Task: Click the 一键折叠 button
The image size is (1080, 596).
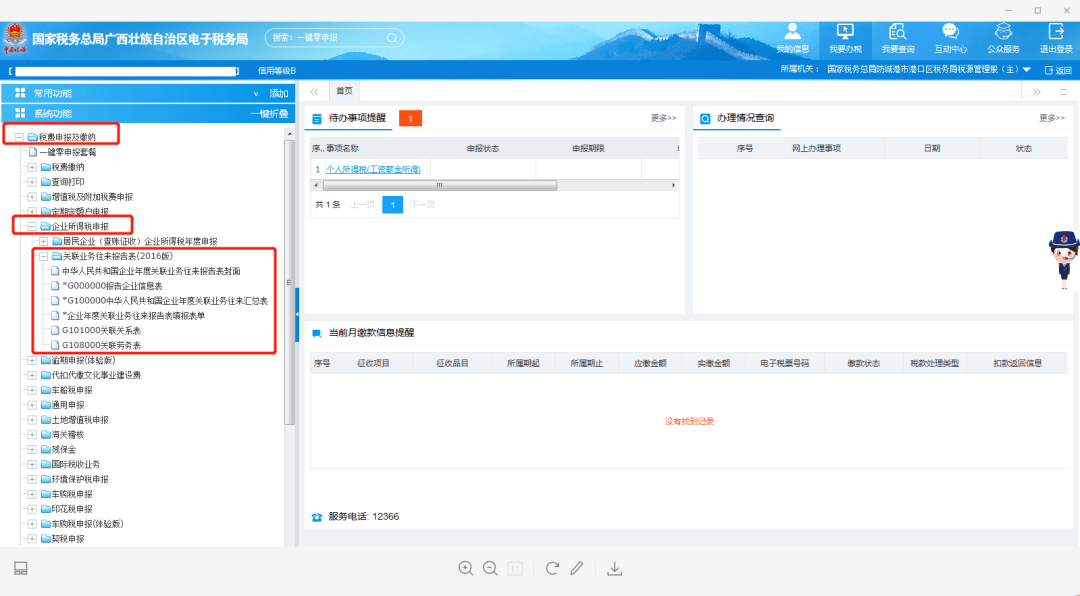Action: point(269,113)
